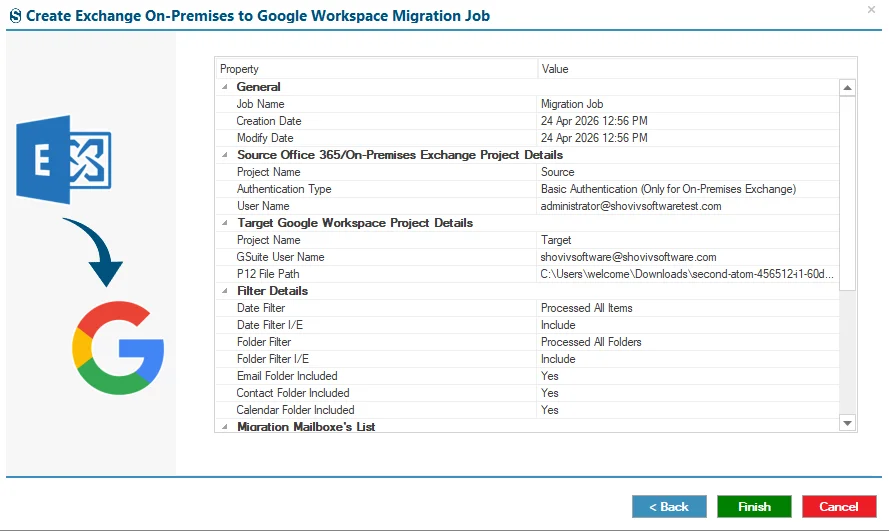Select the Folder Filter I/E row

click(527, 359)
